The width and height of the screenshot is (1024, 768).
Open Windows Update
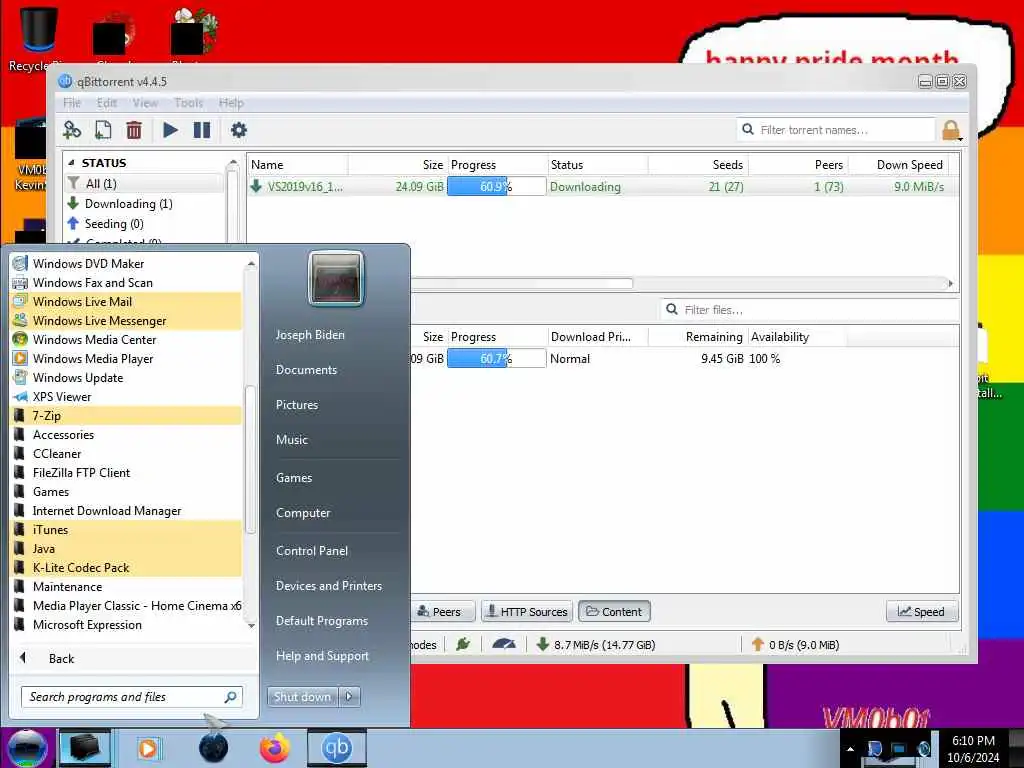[127, 377]
